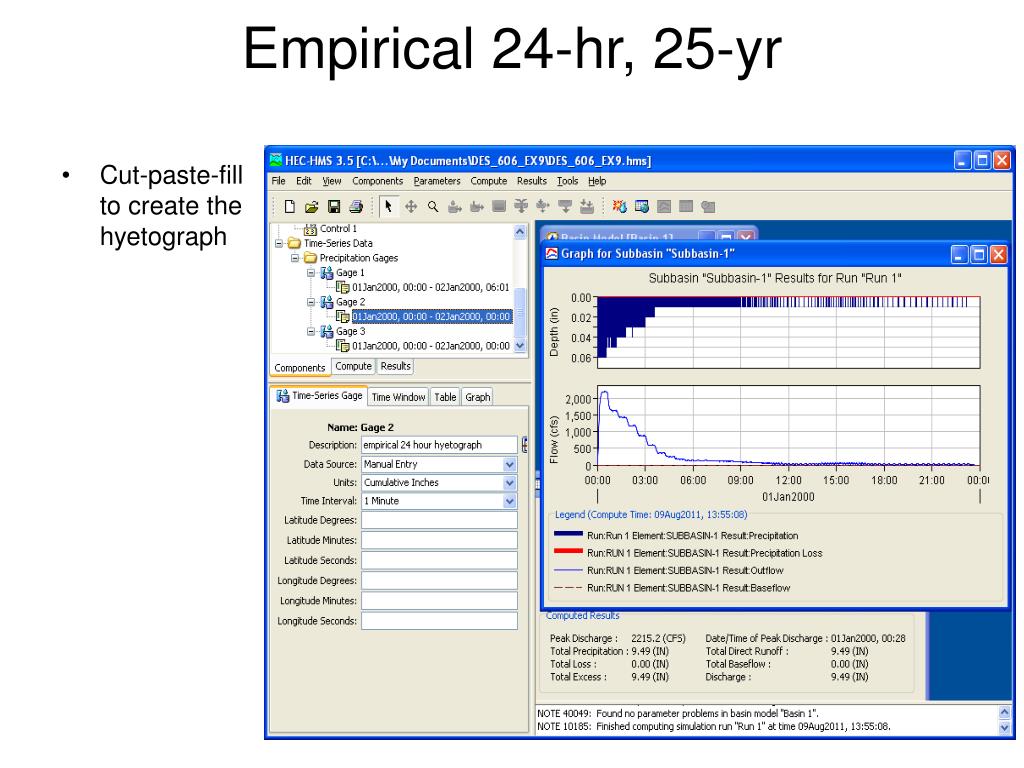This screenshot has height=768, width=1024.
Task: Open the Parameters menu
Action: point(437,181)
